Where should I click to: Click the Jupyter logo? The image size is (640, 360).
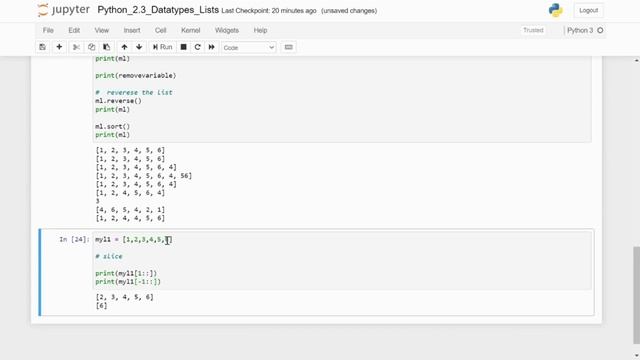(63, 10)
